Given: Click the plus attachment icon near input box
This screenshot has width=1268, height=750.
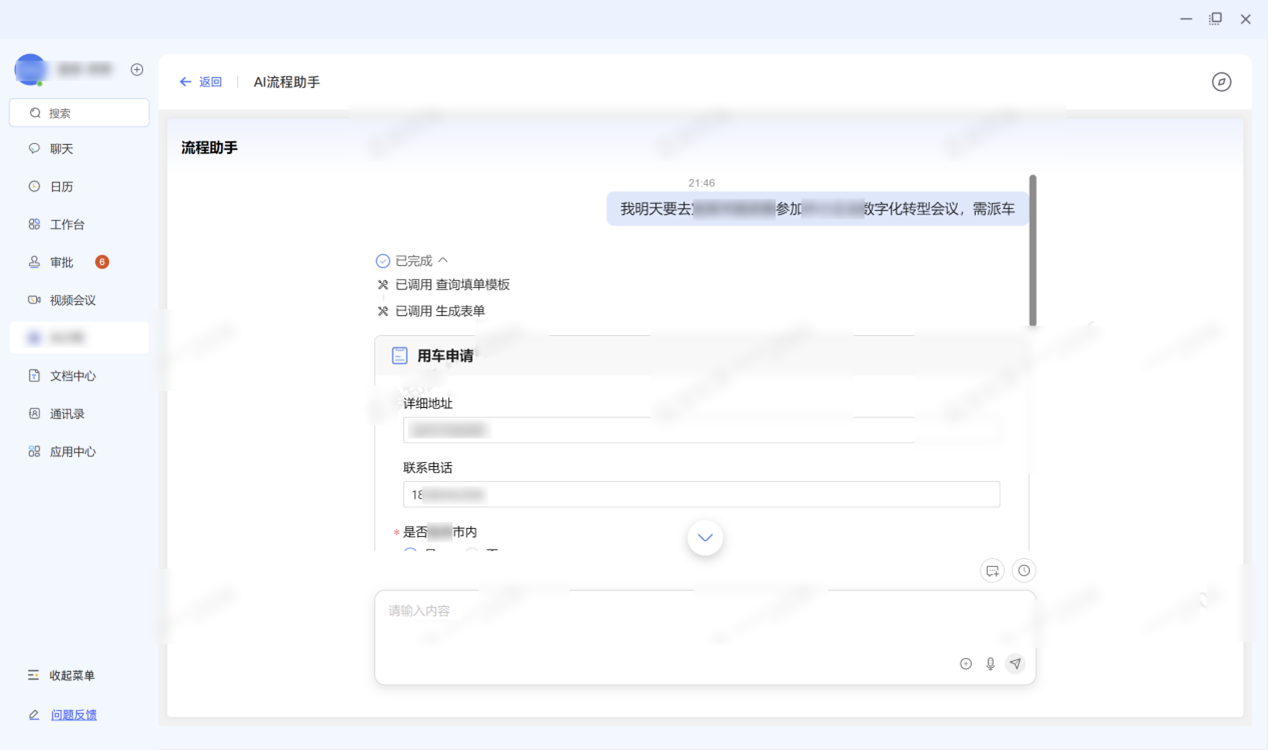Looking at the screenshot, I should (965, 663).
